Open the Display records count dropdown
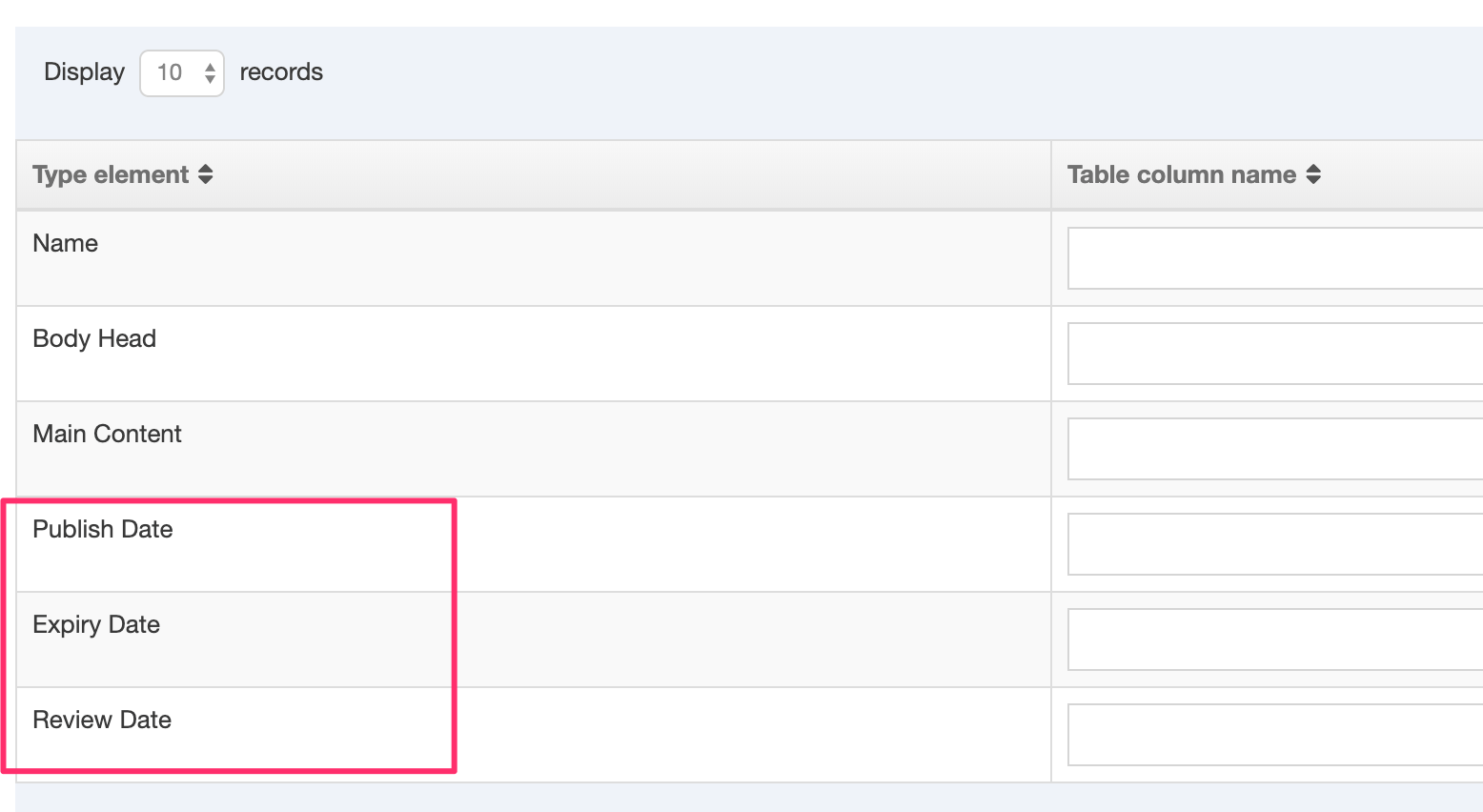This screenshot has width=1483, height=812. tap(181, 73)
